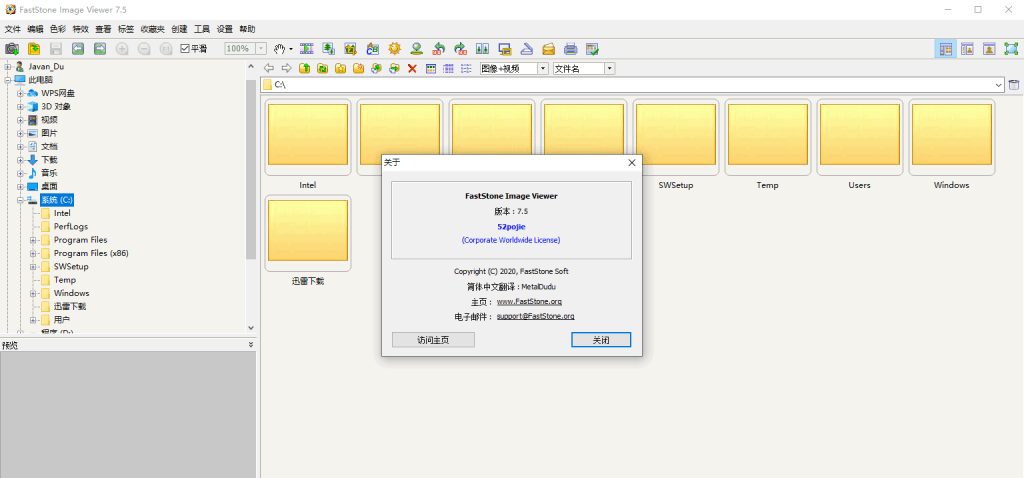Open the 特效 menu
1024x478 pixels.
click(x=80, y=29)
